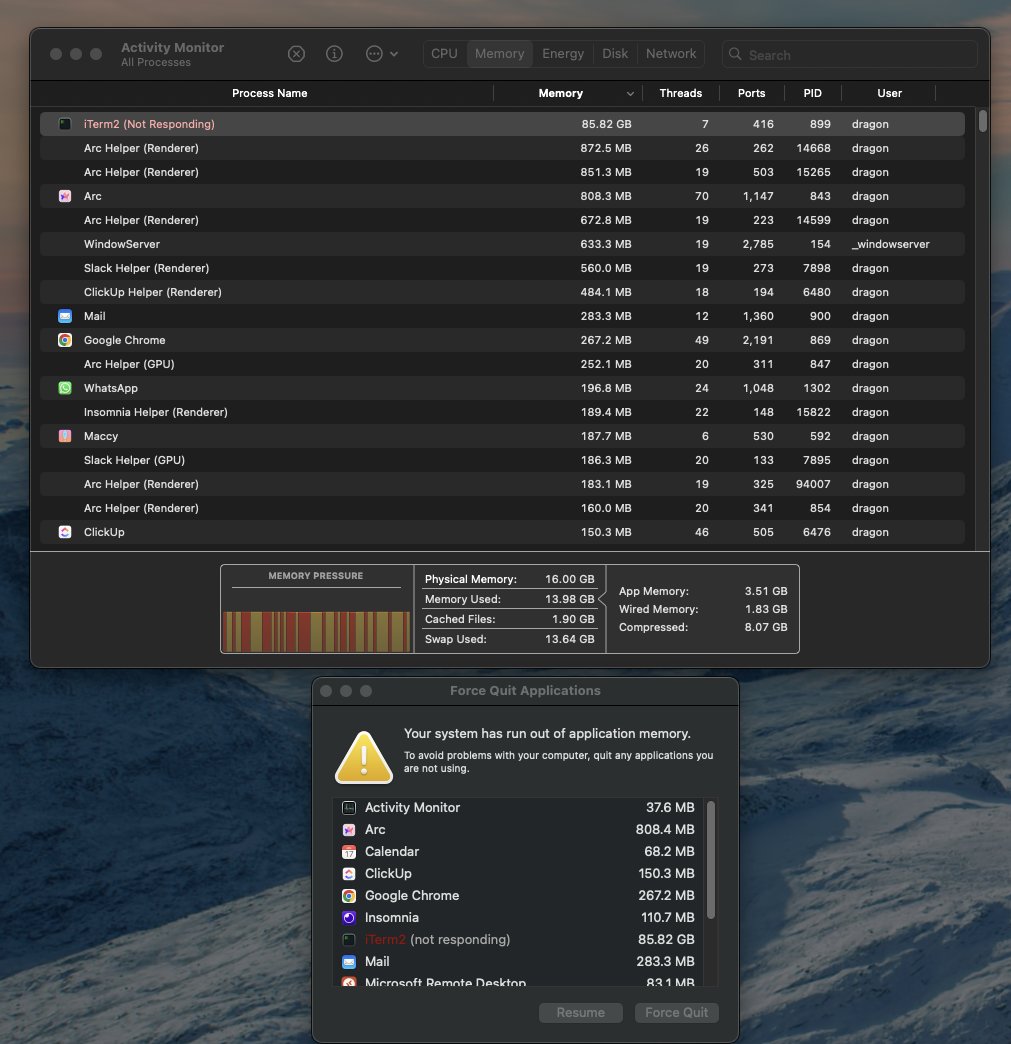Select Arc Helper (Renderer) using 872.5 MB

(502, 148)
